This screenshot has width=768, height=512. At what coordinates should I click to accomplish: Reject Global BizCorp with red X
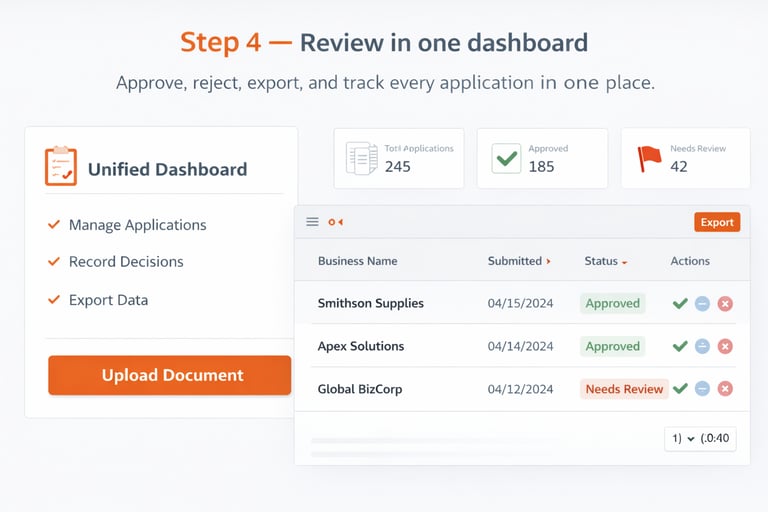(x=725, y=389)
